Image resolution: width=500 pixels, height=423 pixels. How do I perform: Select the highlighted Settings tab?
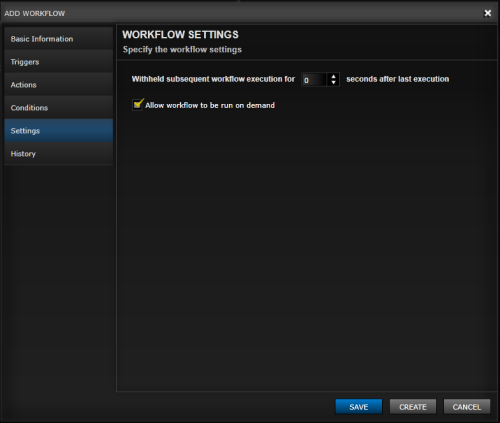59,131
